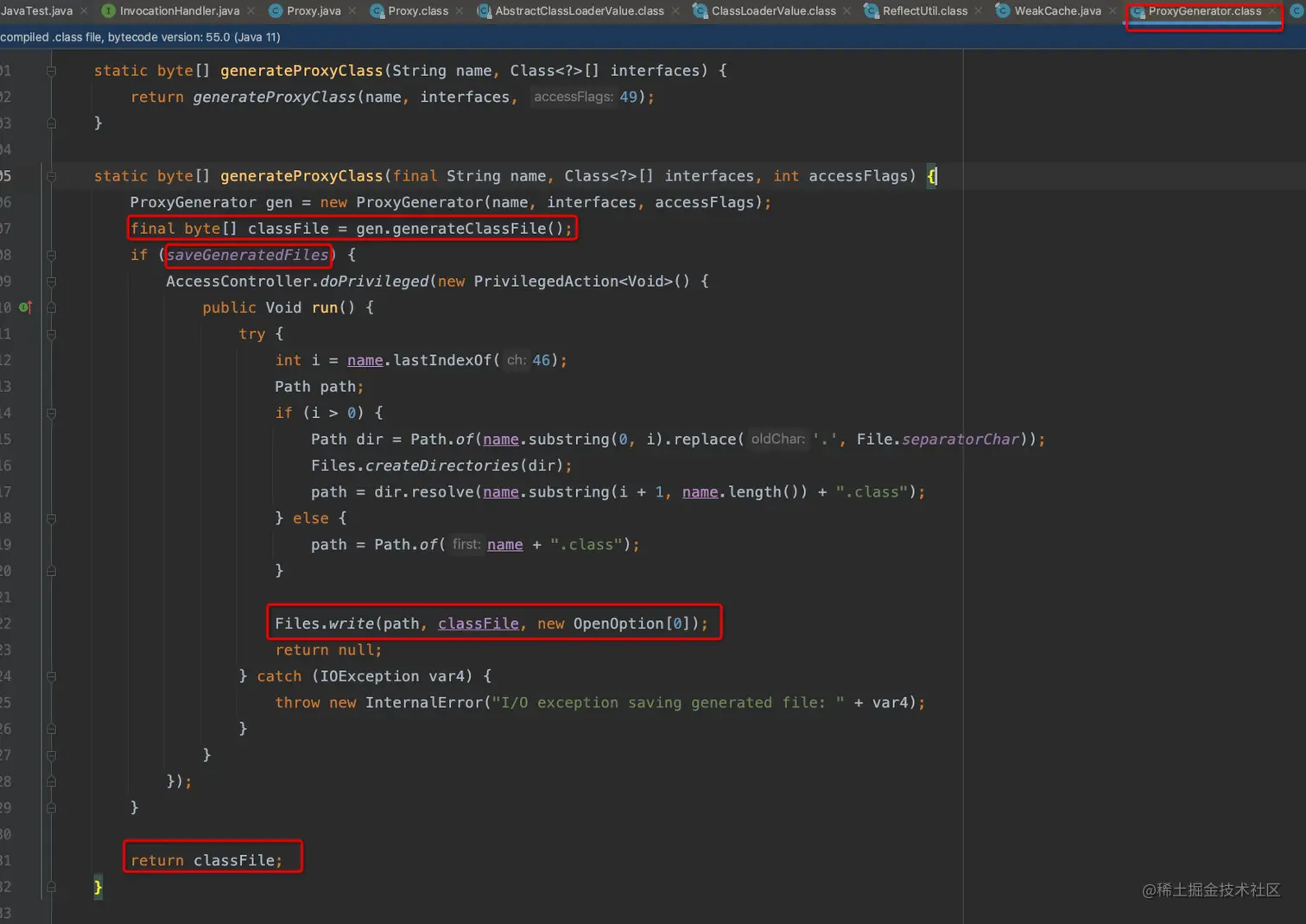Click 'return classFile;' statement
Viewport: 1306px width, 924px height.
[x=206, y=860]
